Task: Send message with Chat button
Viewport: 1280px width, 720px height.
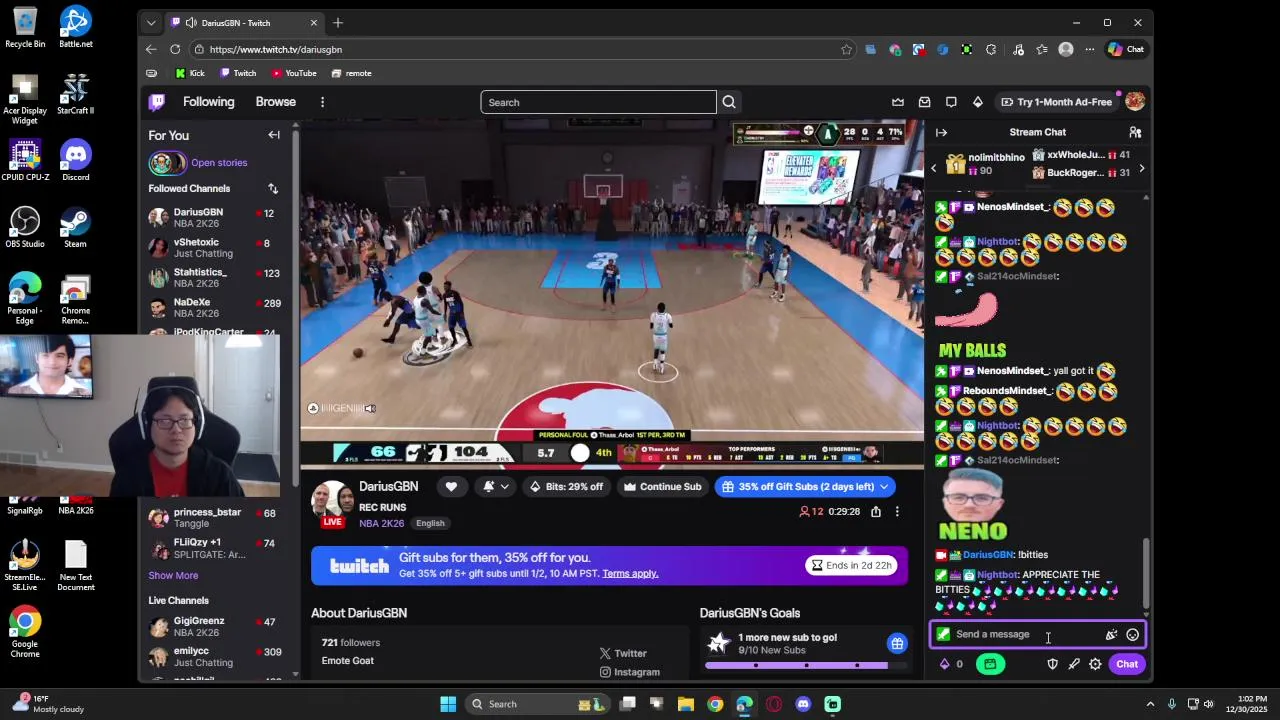Action: (1127, 664)
